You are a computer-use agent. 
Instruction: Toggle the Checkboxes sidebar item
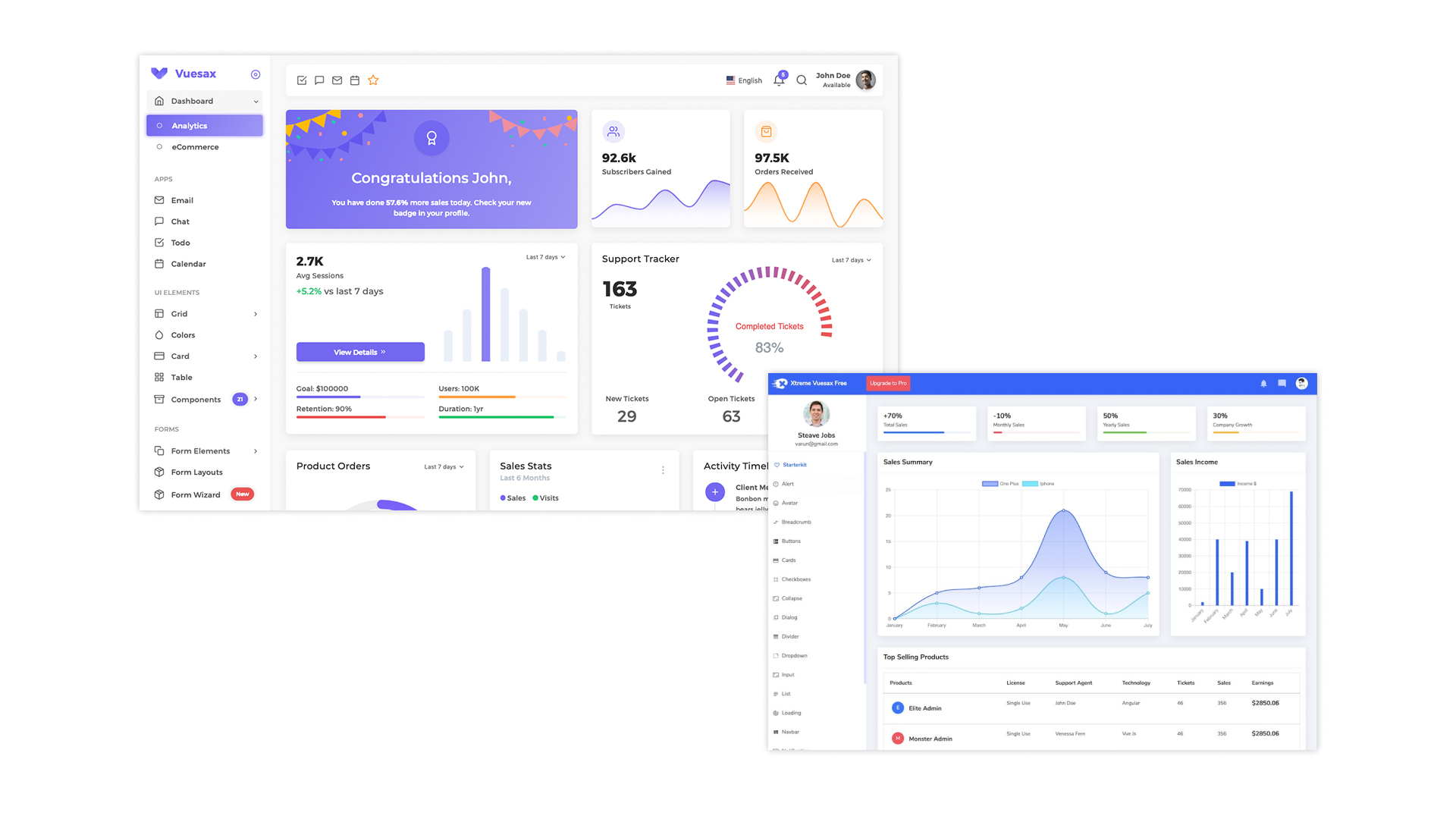click(796, 579)
